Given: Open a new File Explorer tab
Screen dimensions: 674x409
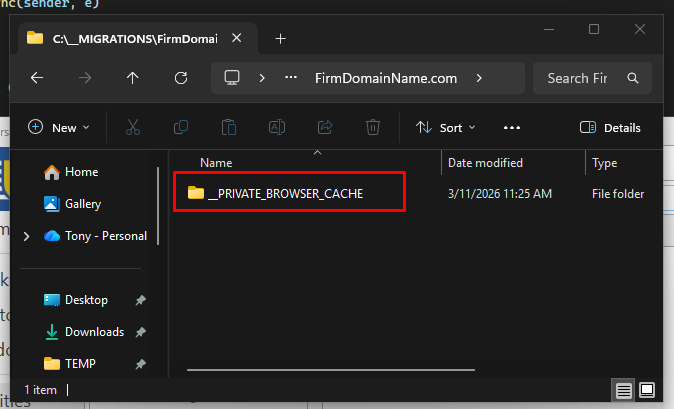Looking at the screenshot, I should pyautogui.click(x=281, y=38).
